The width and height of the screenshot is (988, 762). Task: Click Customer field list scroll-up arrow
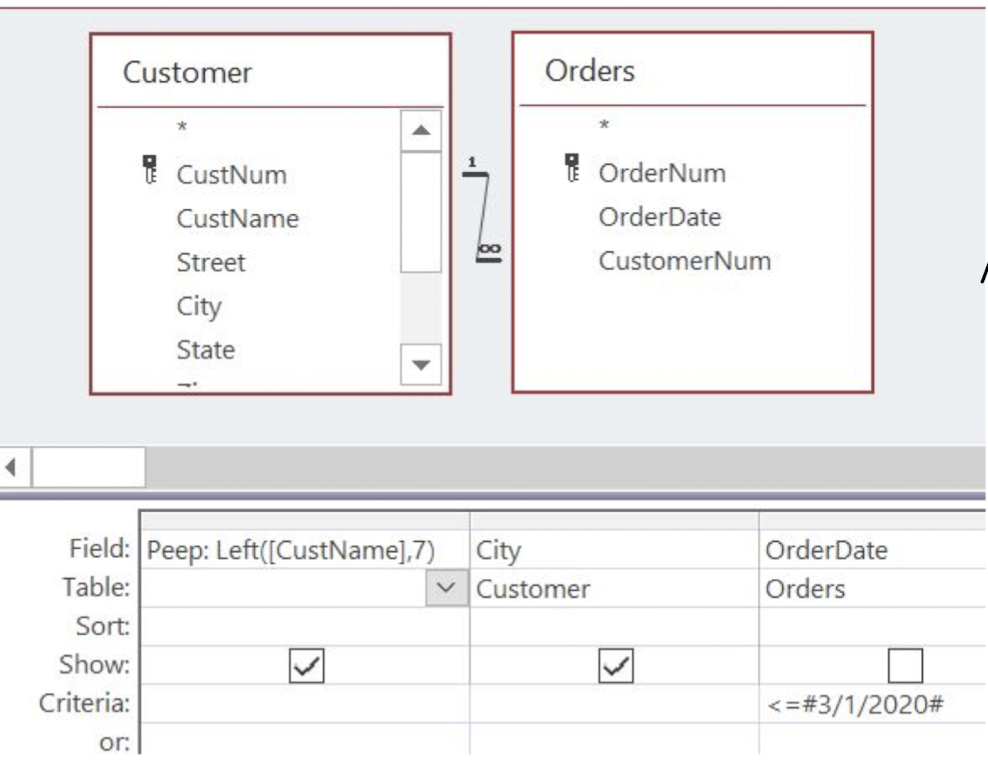pos(421,131)
